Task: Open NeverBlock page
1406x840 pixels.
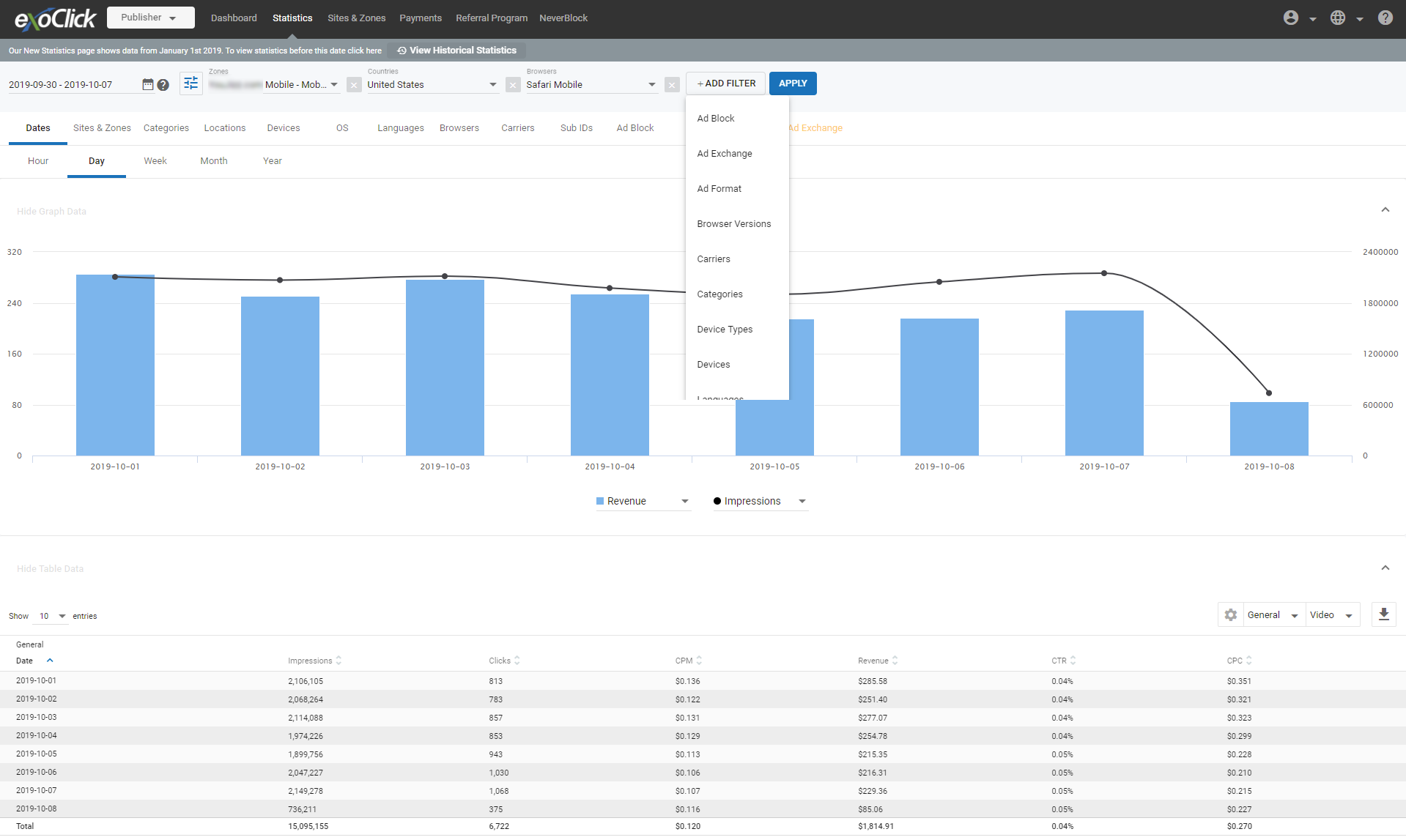Action: (563, 18)
